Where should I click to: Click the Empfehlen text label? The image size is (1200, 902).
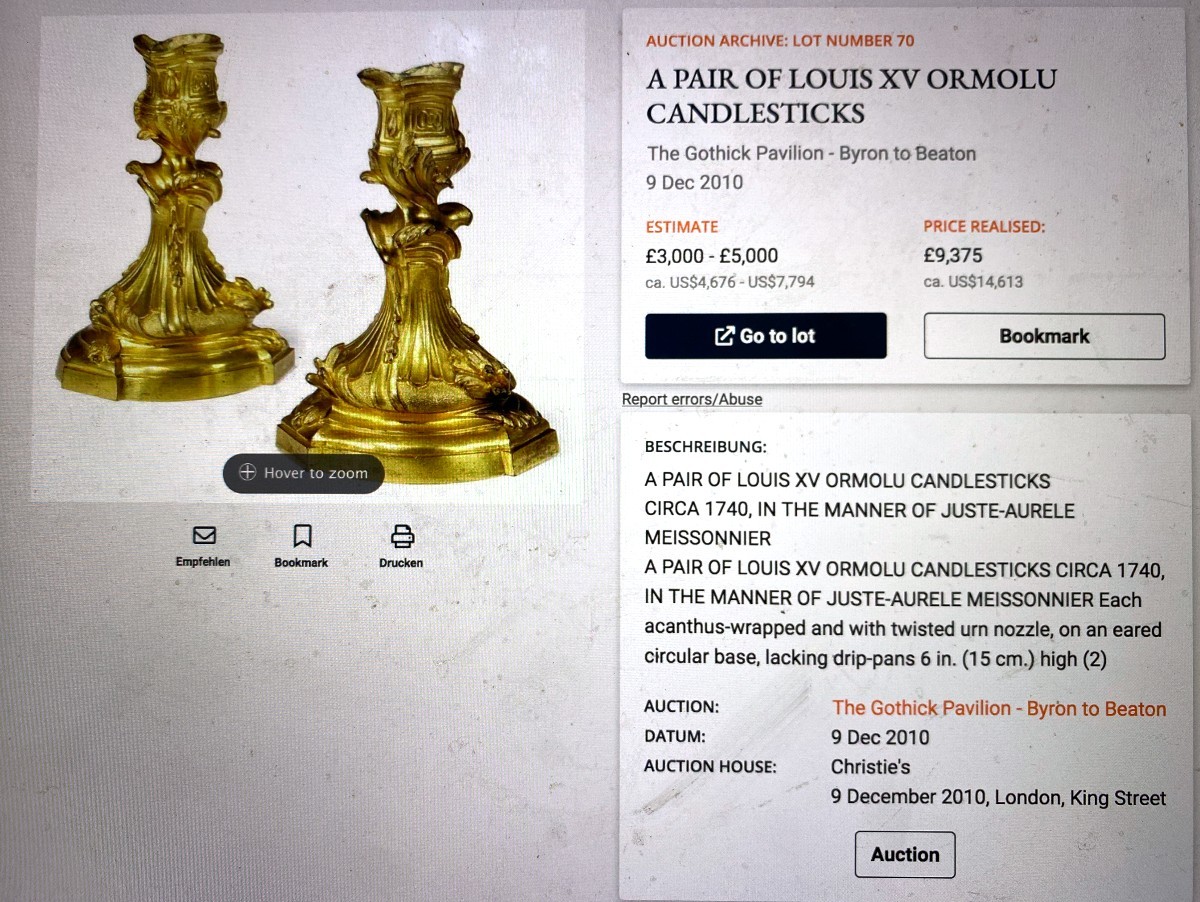coord(203,562)
